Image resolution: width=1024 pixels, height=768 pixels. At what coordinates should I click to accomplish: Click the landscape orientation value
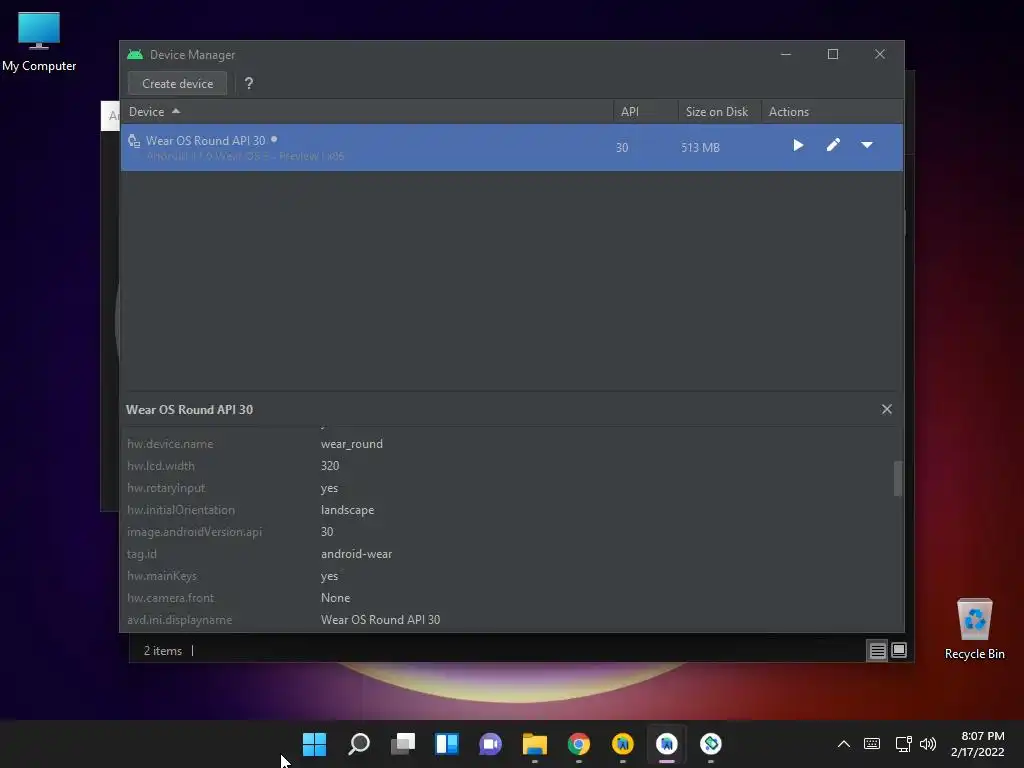click(x=347, y=510)
